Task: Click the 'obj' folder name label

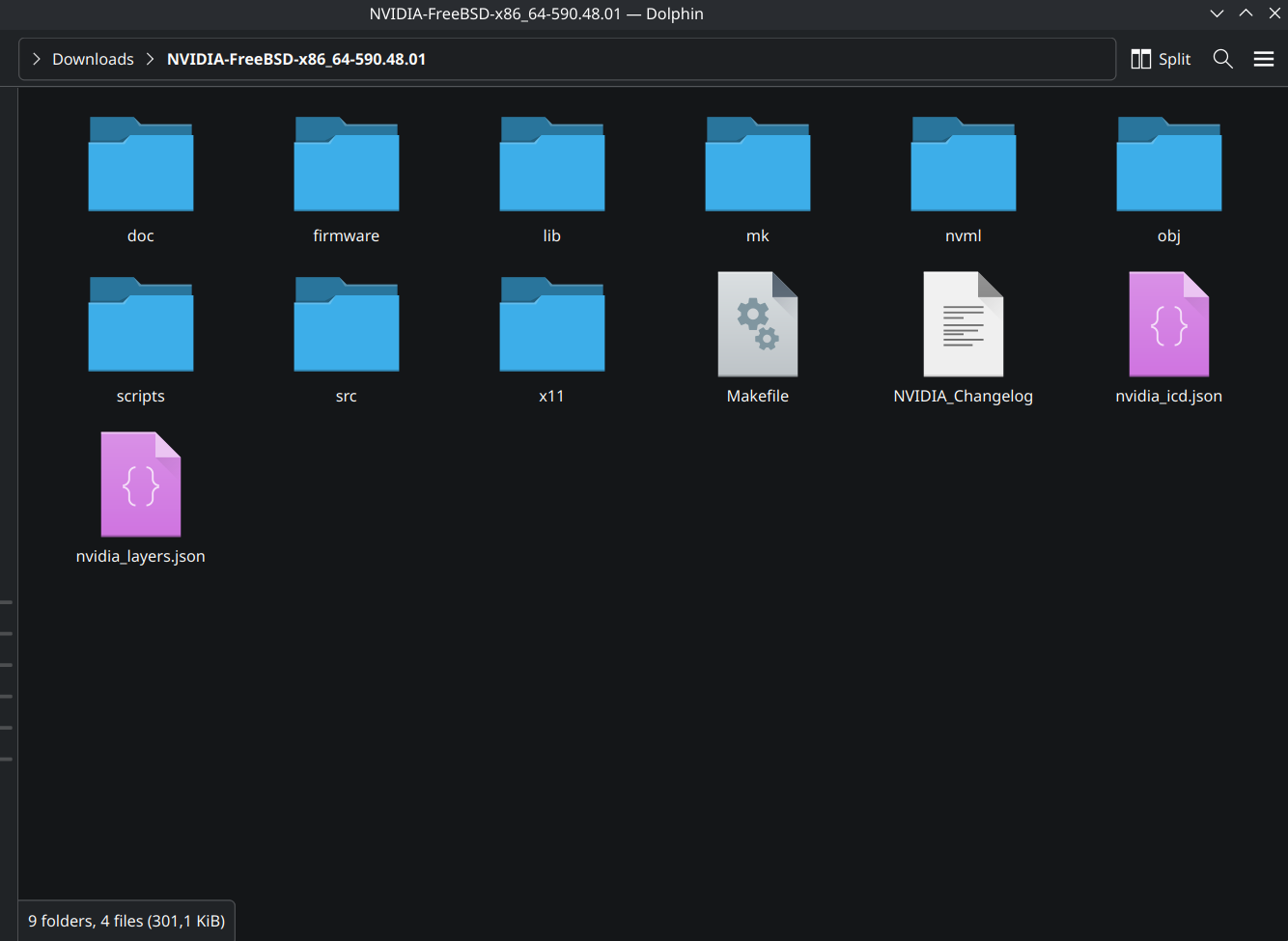Action: (x=1169, y=236)
